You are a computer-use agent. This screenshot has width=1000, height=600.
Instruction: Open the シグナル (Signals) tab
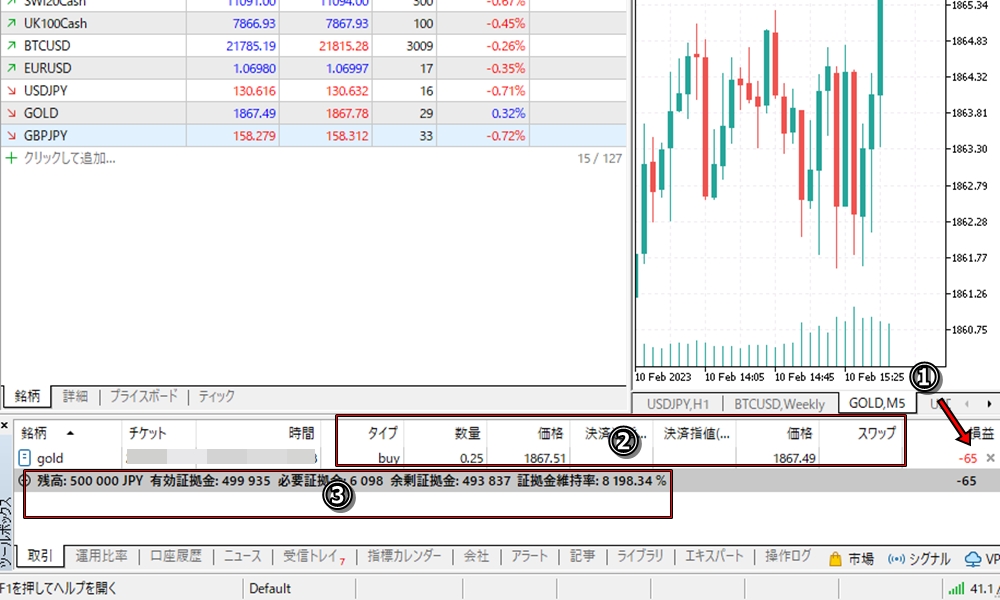[920, 558]
